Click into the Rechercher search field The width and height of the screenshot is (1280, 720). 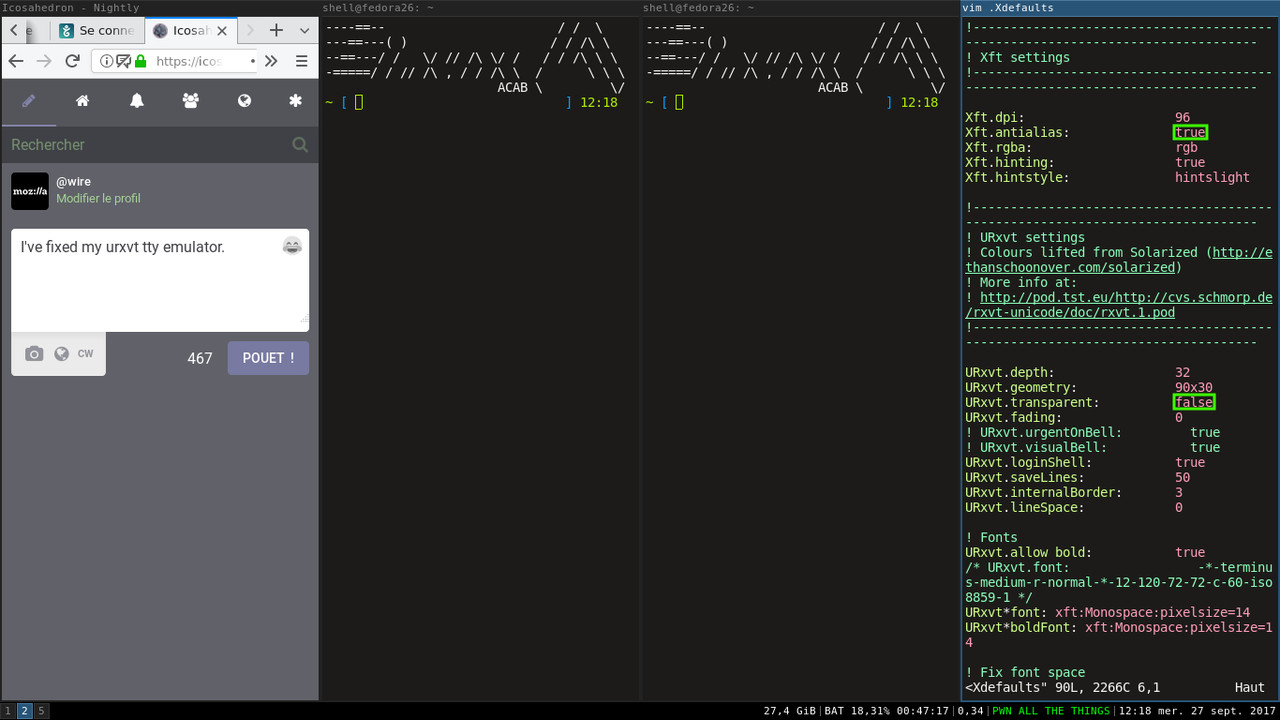pyautogui.click(x=145, y=145)
